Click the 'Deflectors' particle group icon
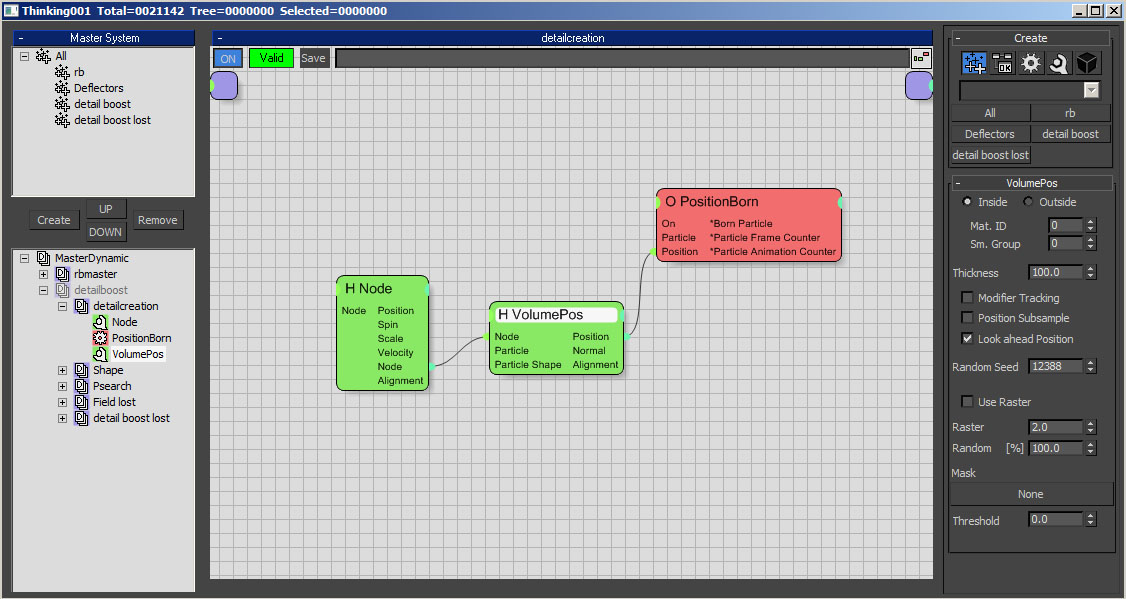This screenshot has height=599, width=1126. [62, 88]
